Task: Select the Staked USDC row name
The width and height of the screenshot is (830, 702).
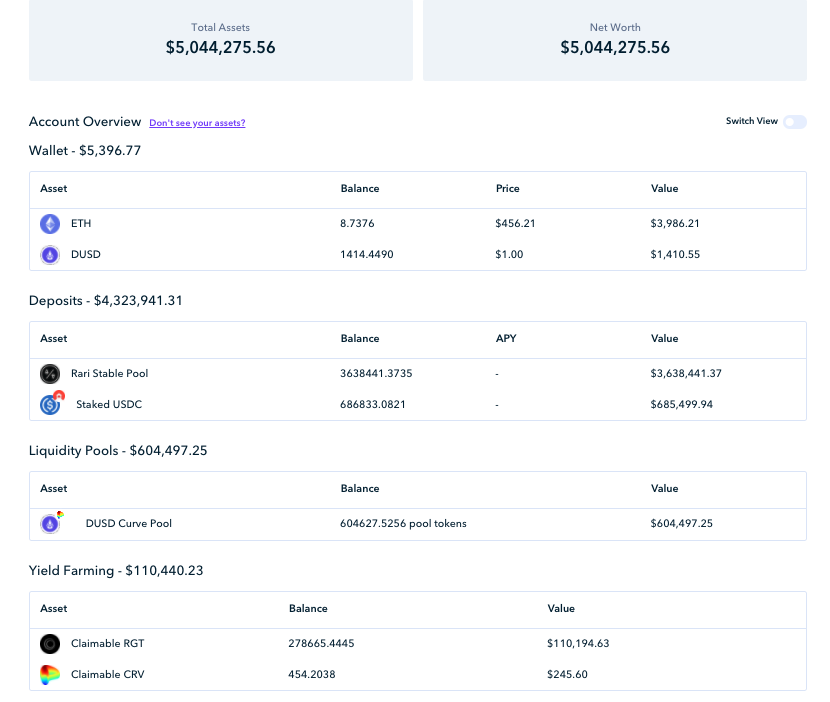Action: tap(109, 404)
